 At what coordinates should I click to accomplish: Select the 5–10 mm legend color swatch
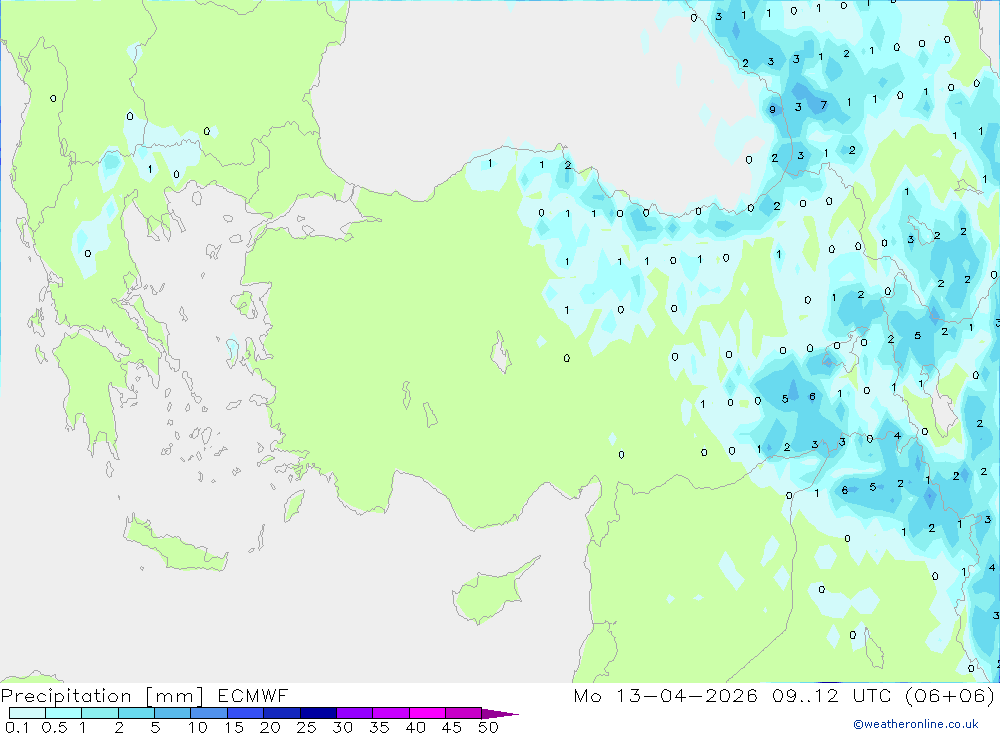[x=172, y=713]
